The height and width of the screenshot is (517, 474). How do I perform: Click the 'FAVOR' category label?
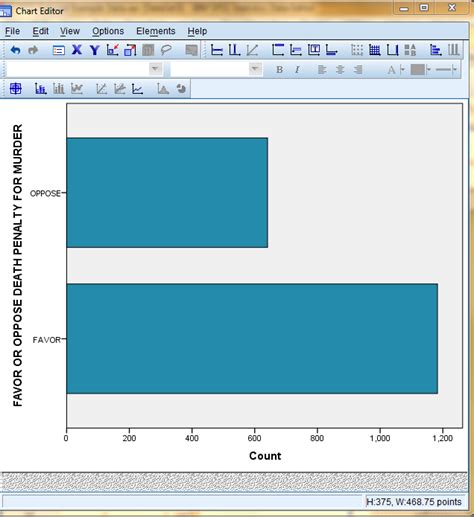[x=47, y=340]
